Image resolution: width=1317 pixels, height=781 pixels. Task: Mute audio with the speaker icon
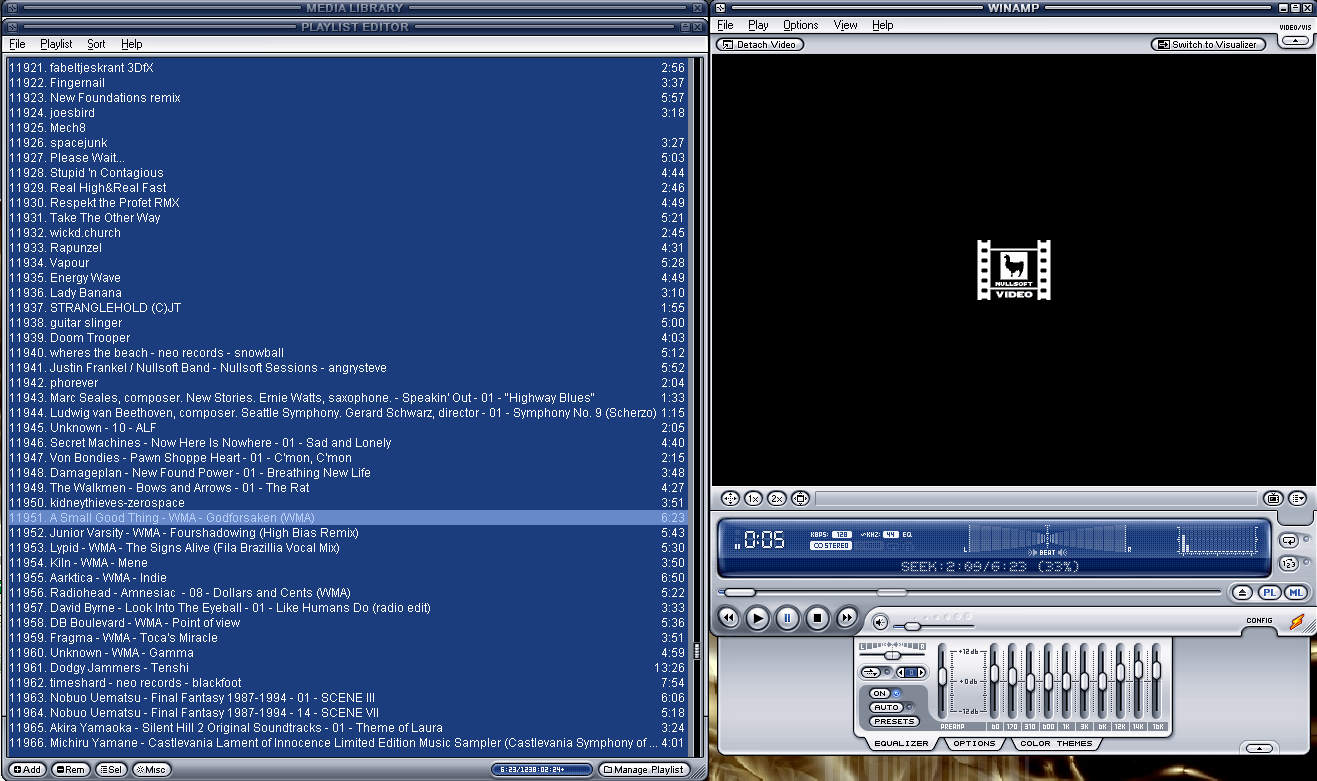tap(880, 622)
